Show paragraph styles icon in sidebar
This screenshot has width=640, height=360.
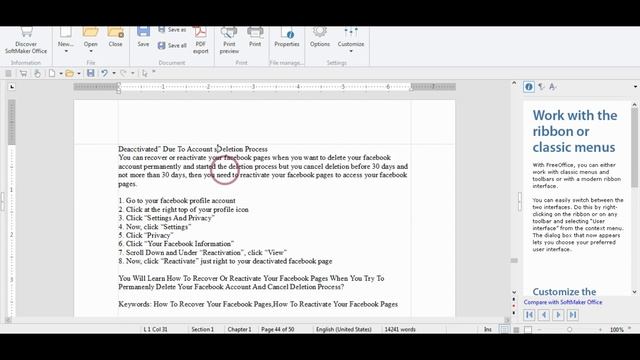(541, 87)
